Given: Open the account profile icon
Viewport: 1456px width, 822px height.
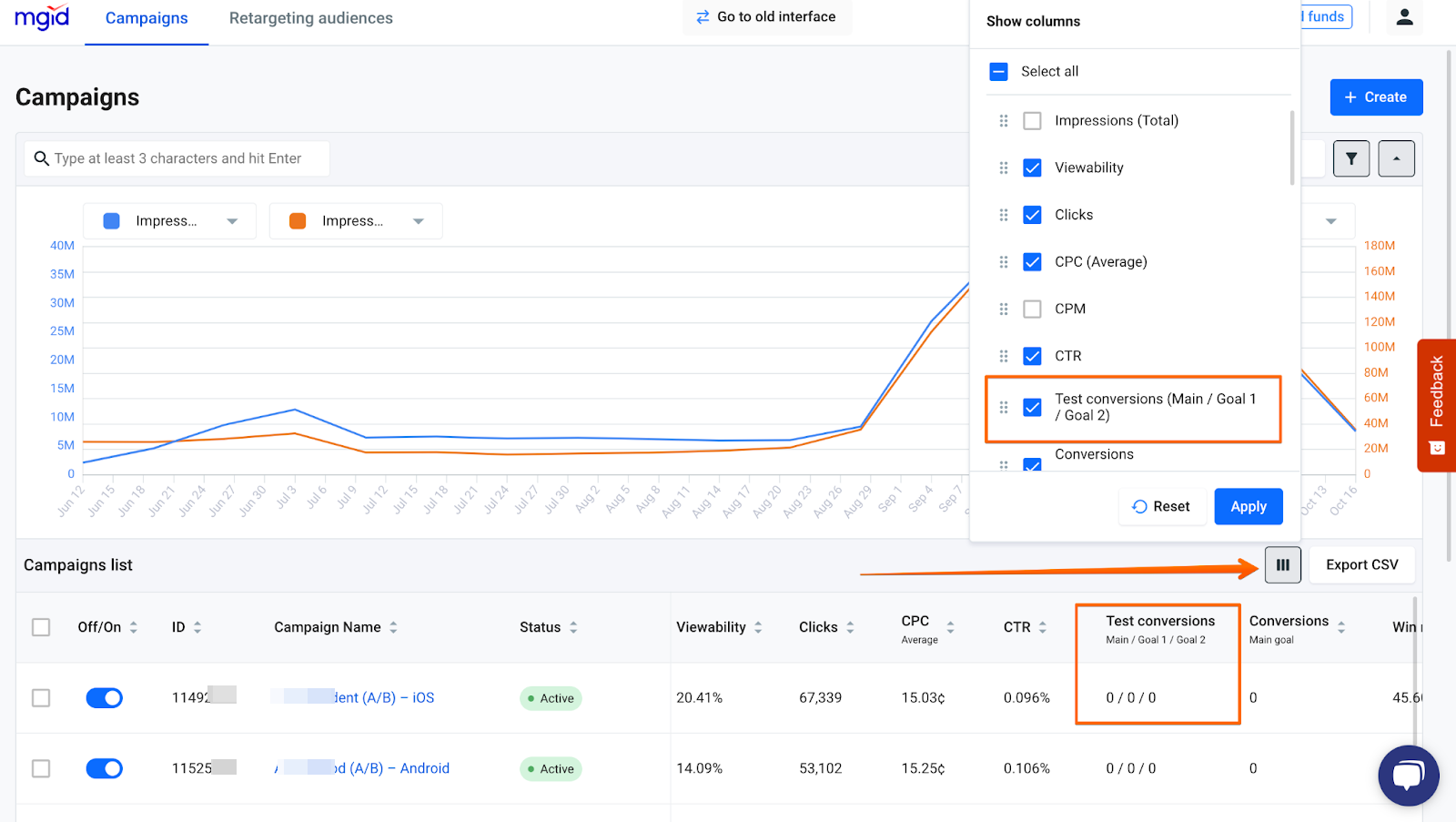Looking at the screenshot, I should pyautogui.click(x=1404, y=16).
